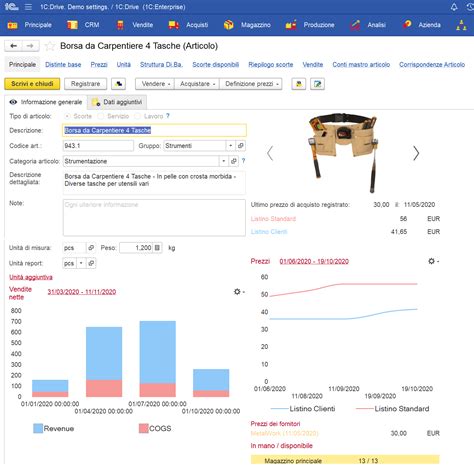The width and height of the screenshot is (474, 467).
Task: Click the 1C logo icon
Action: point(12,7)
